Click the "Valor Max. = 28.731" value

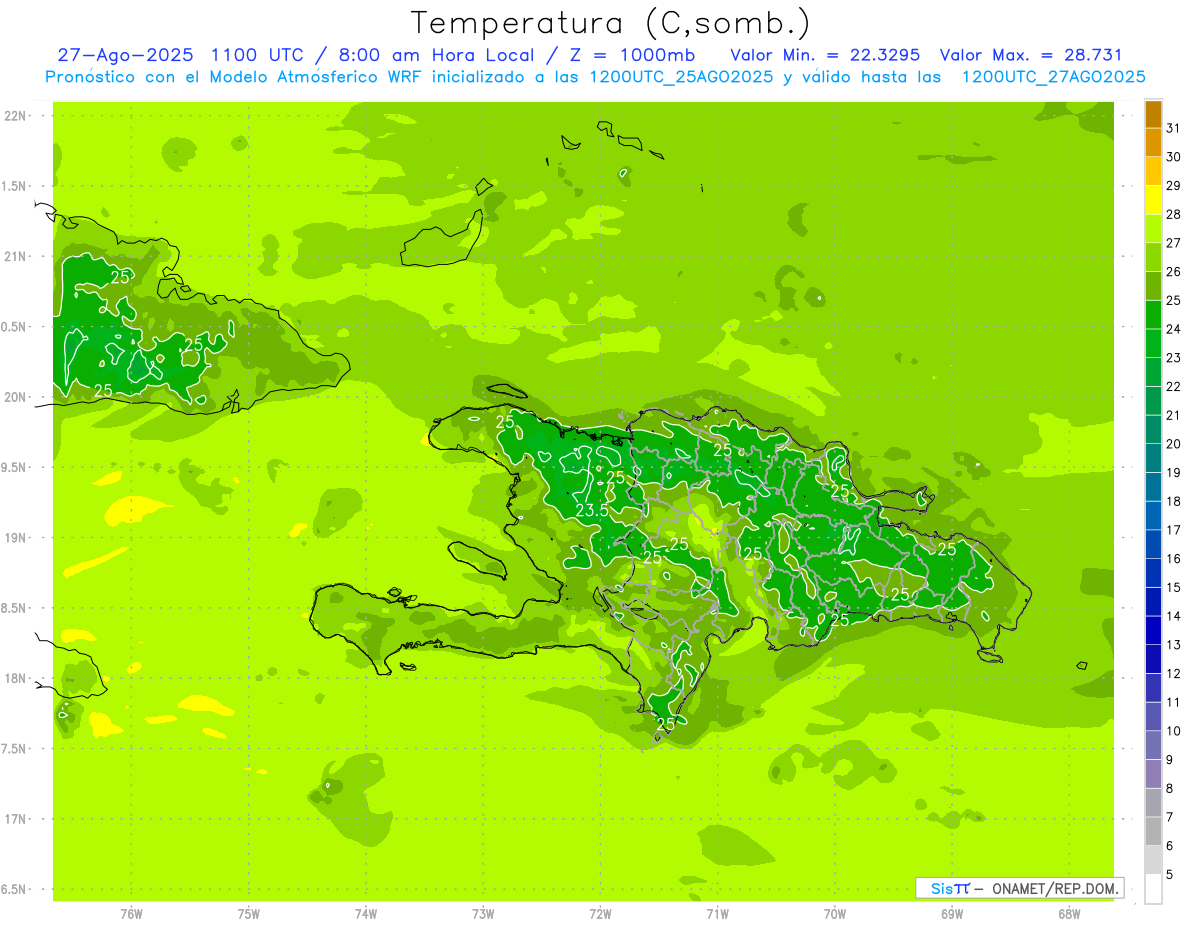click(x=1031, y=55)
